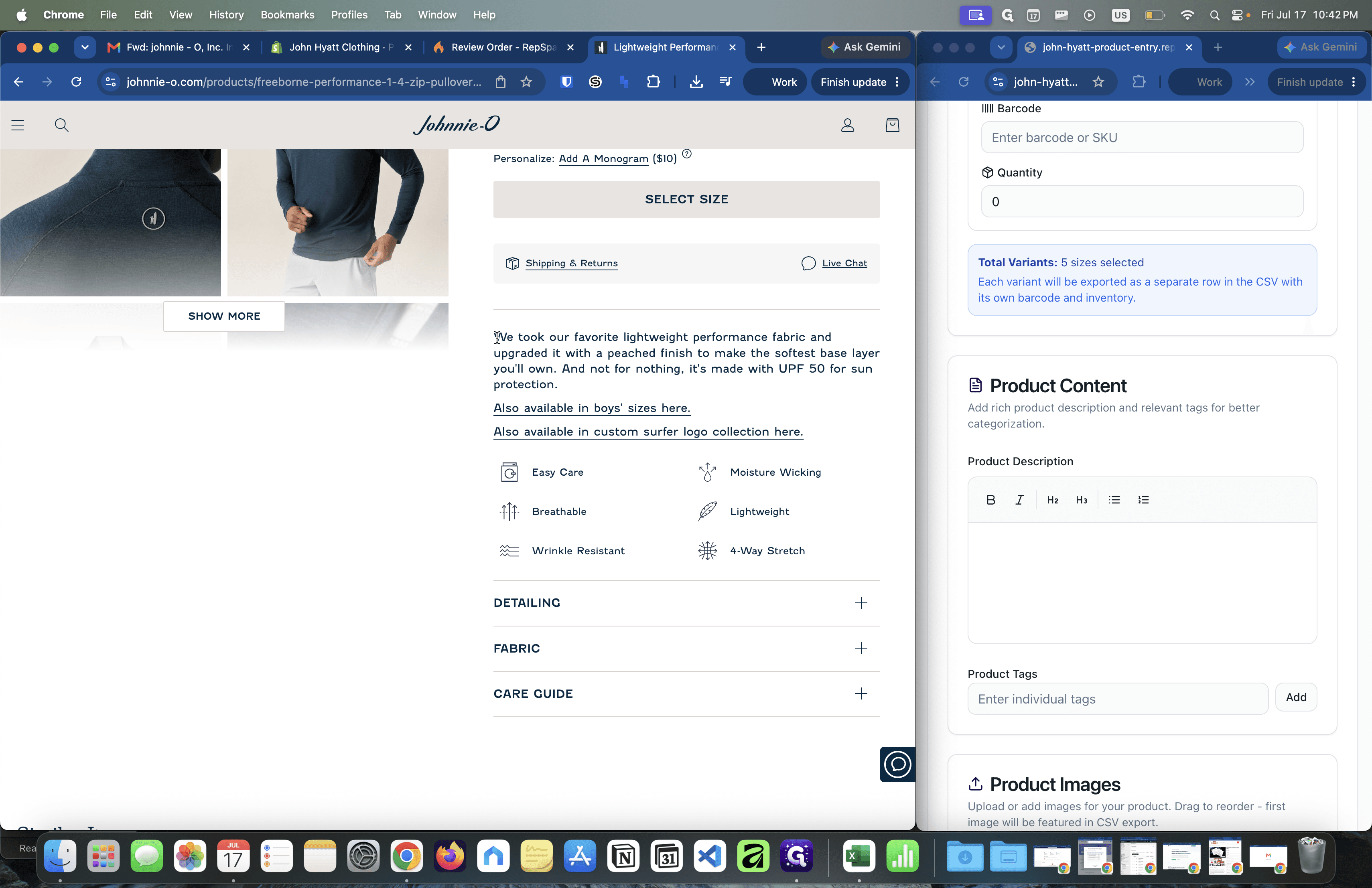
Task: Open site search magnifier on Johnnie-O
Action: (62, 125)
